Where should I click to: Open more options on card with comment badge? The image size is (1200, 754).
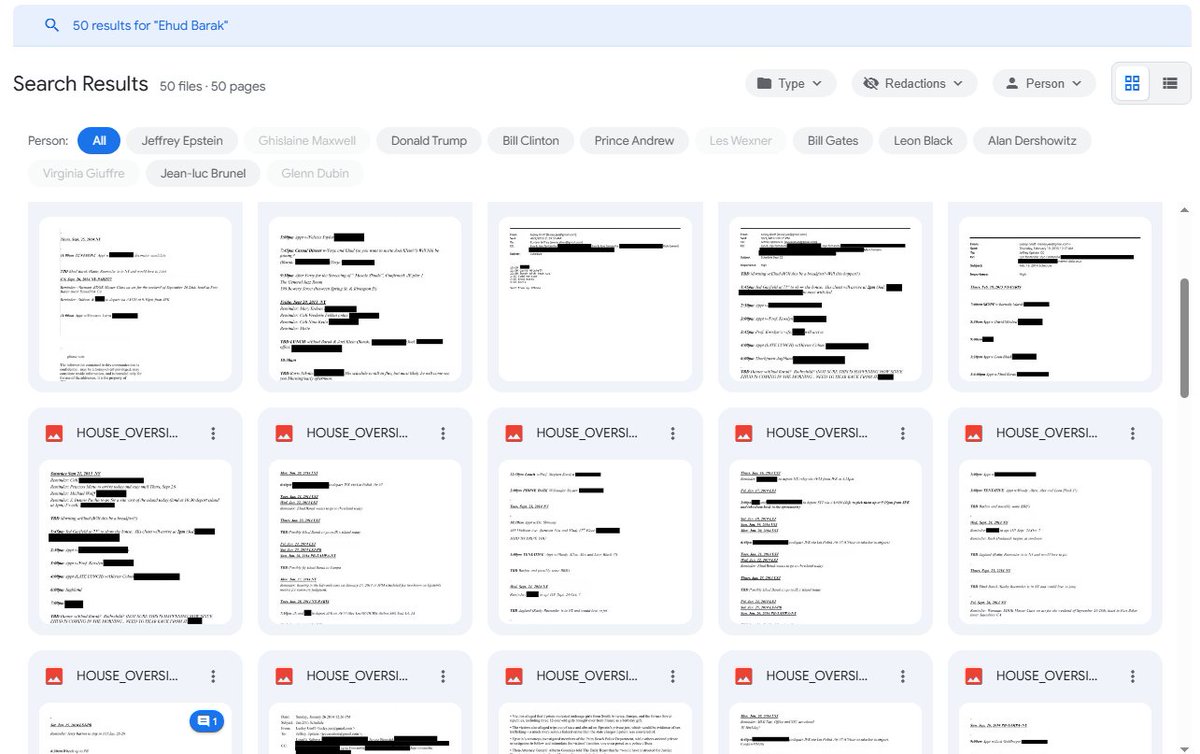pos(213,676)
